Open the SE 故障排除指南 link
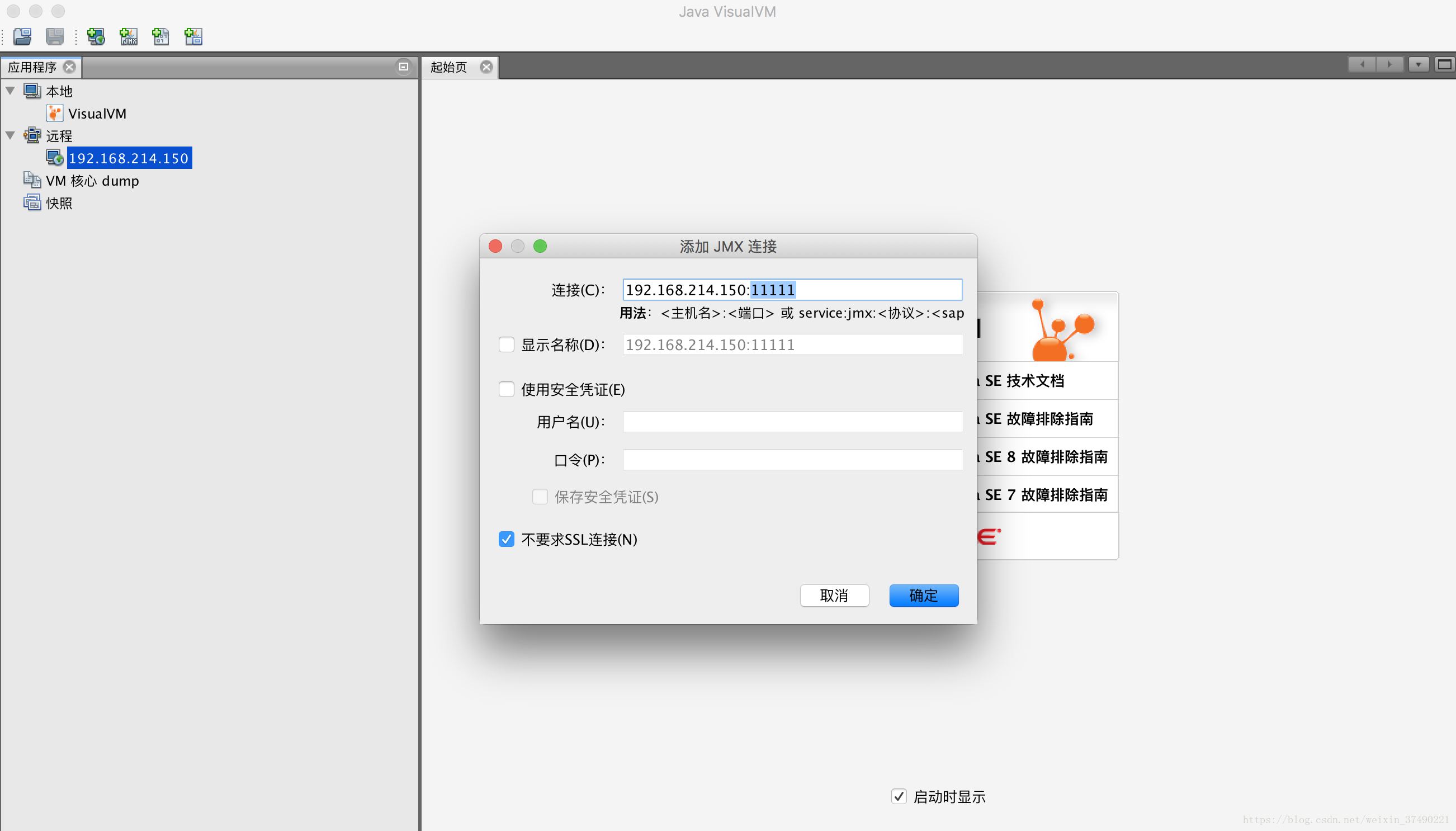 pyautogui.click(x=1038, y=419)
